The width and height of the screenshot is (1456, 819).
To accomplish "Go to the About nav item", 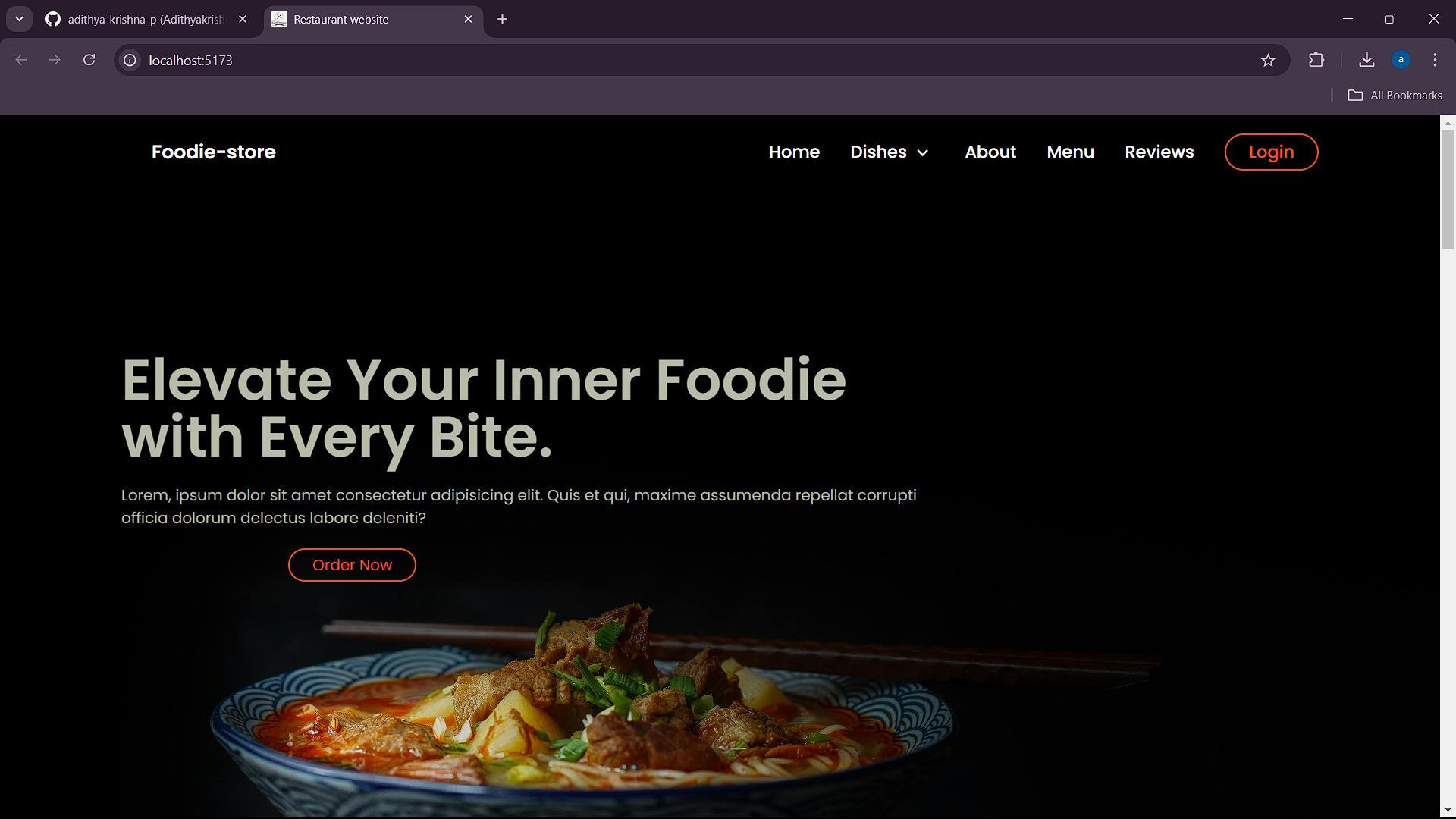I will point(990,152).
